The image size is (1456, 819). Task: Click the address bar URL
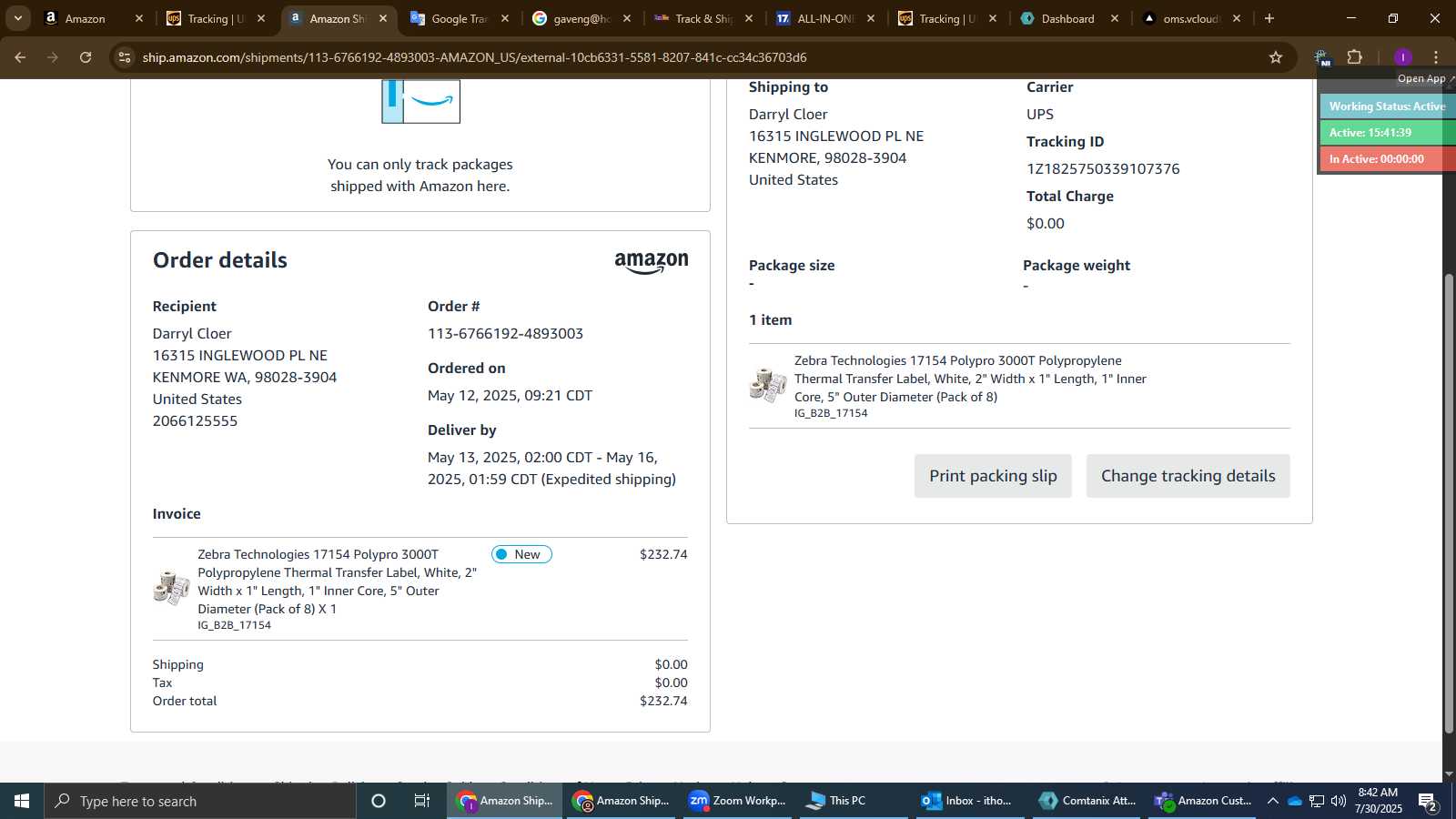(x=474, y=57)
